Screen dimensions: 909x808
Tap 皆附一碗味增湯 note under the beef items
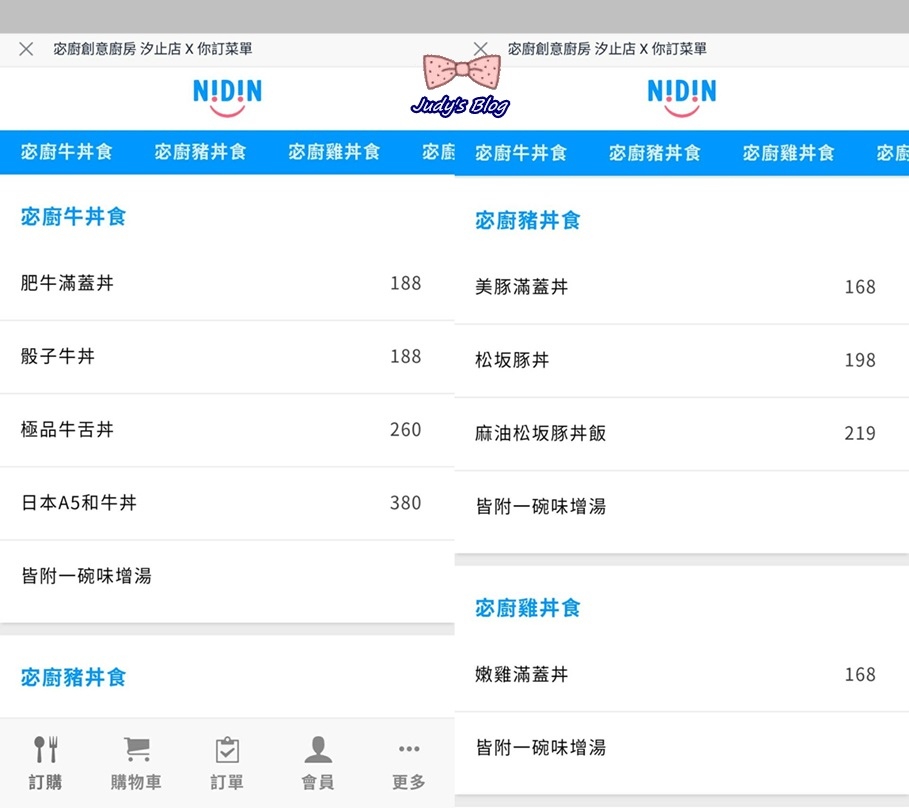(86, 576)
